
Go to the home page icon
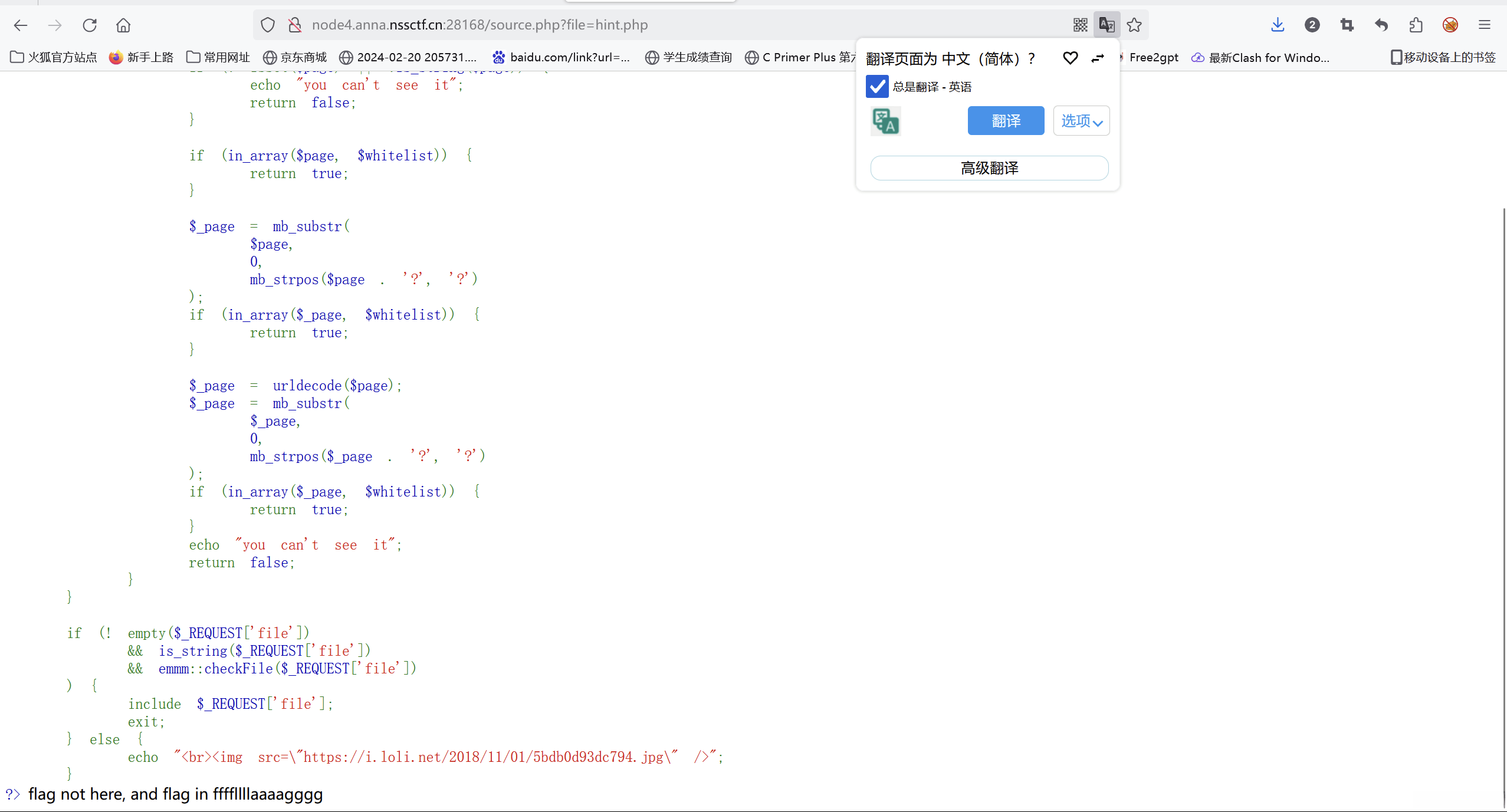pyautogui.click(x=123, y=25)
